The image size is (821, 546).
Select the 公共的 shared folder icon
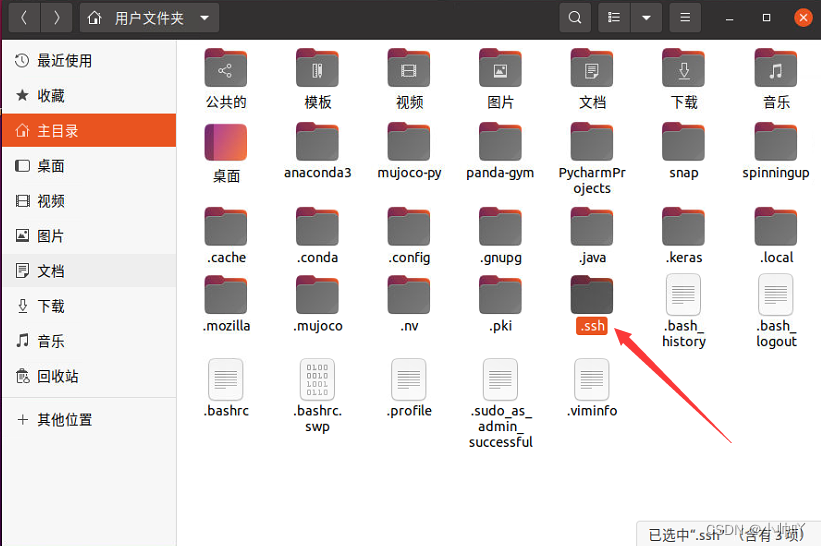coord(226,68)
